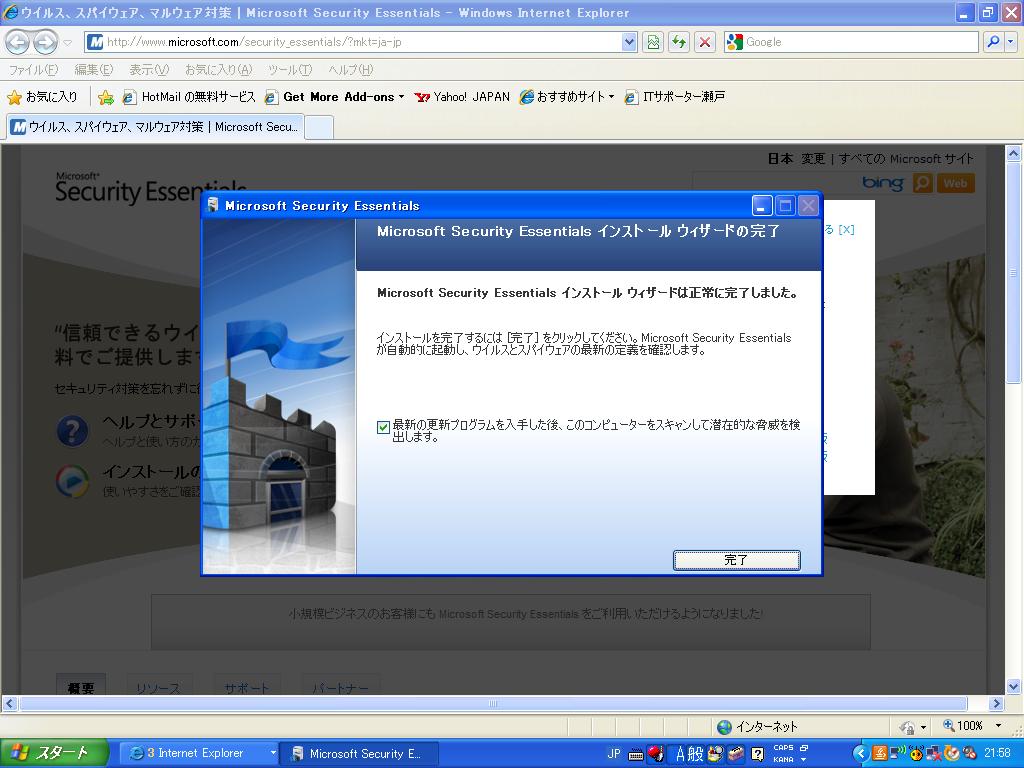Click the search magnifier button
Viewport: 1024px width, 768px height.
click(x=993, y=42)
